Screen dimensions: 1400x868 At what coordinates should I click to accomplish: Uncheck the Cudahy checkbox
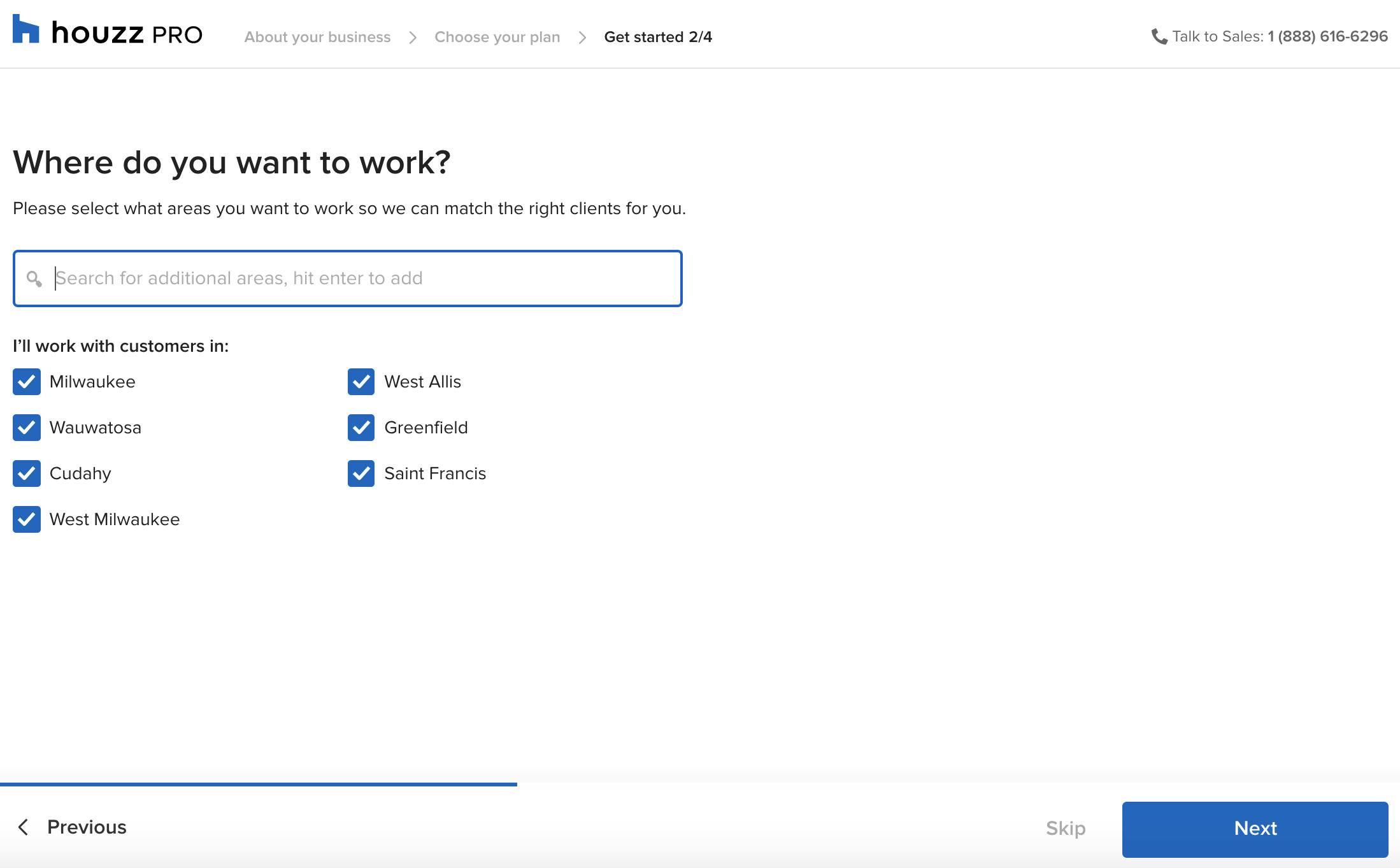(27, 474)
